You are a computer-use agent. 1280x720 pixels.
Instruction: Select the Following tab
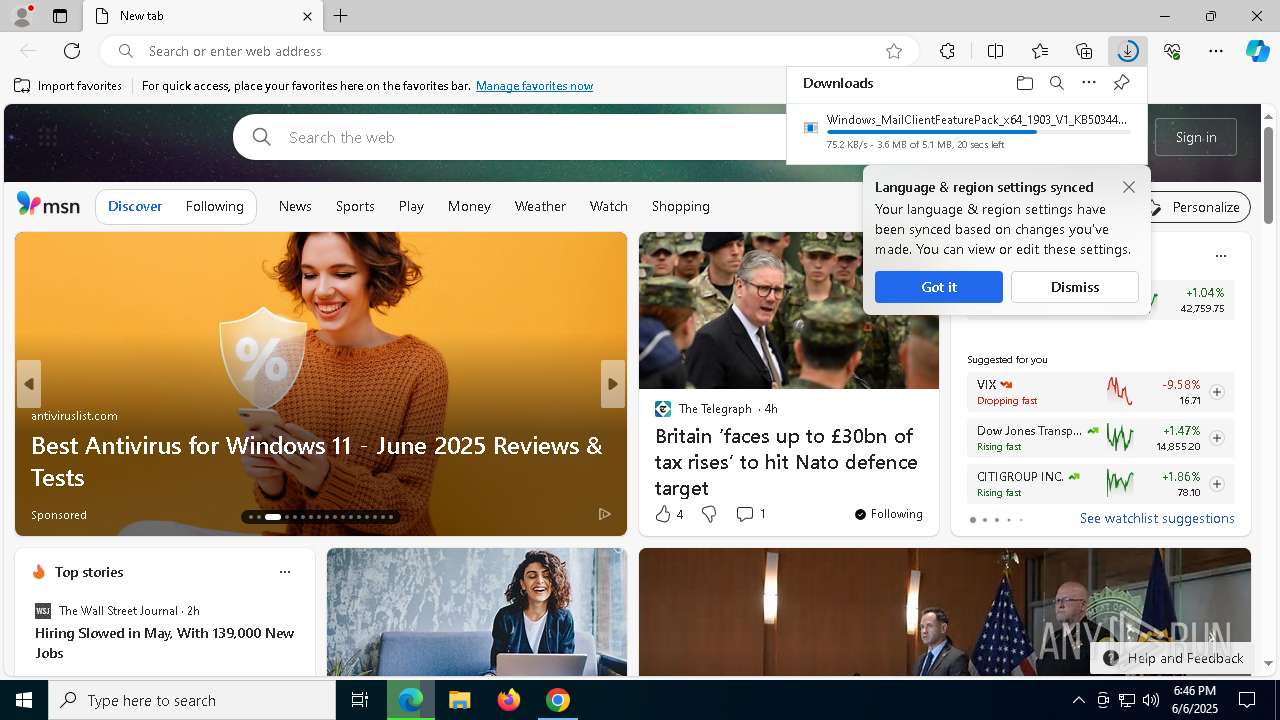tap(214, 206)
